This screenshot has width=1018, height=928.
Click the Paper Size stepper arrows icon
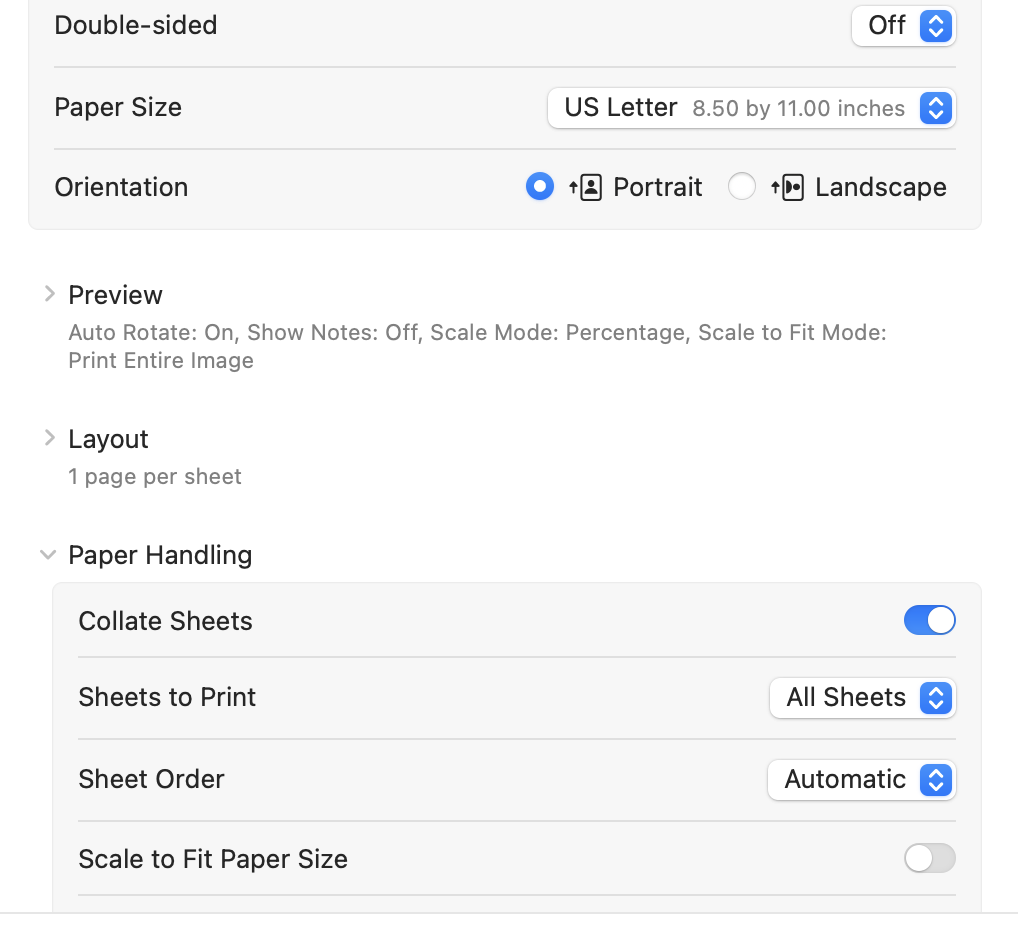click(935, 107)
